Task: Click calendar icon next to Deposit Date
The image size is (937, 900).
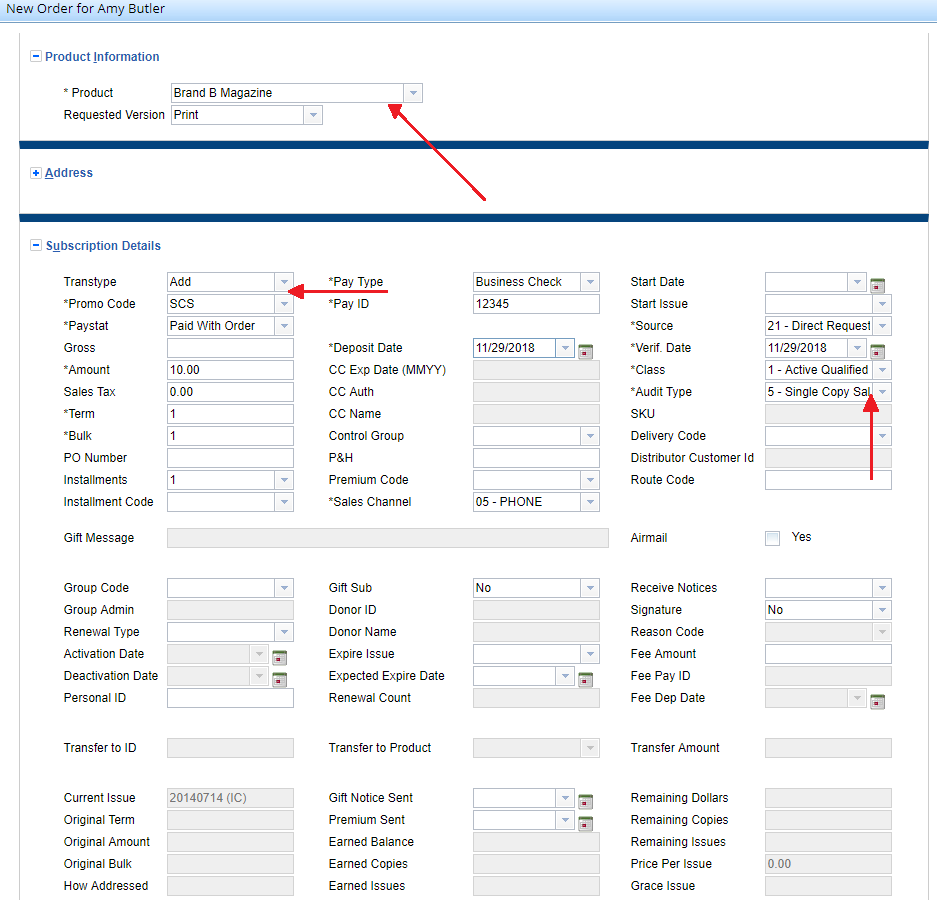Action: click(586, 351)
